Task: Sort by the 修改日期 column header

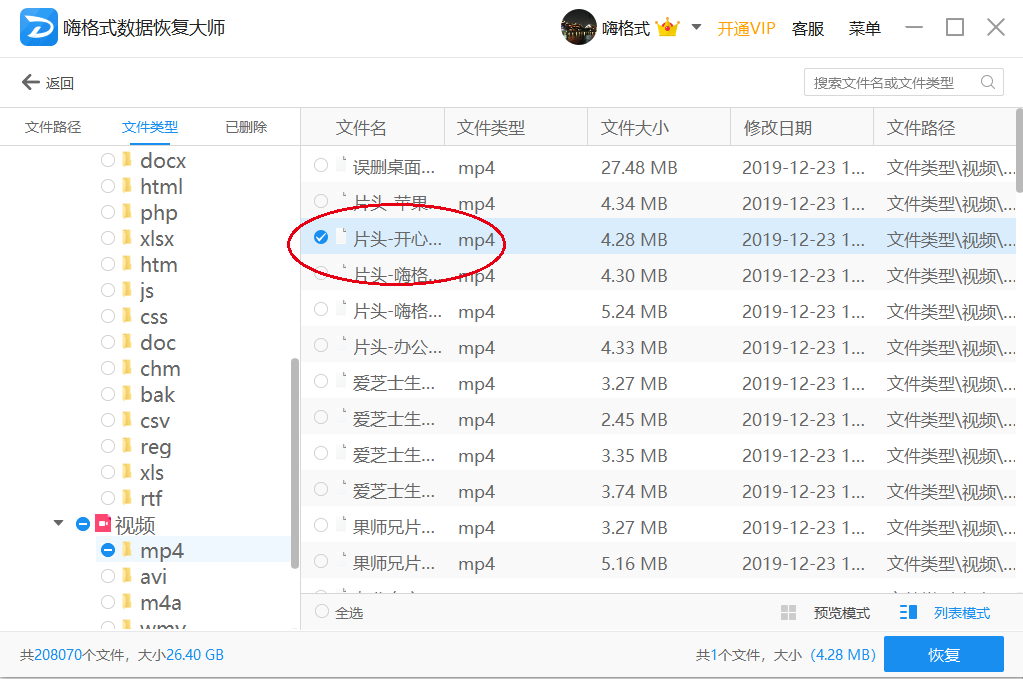Action: coord(778,128)
